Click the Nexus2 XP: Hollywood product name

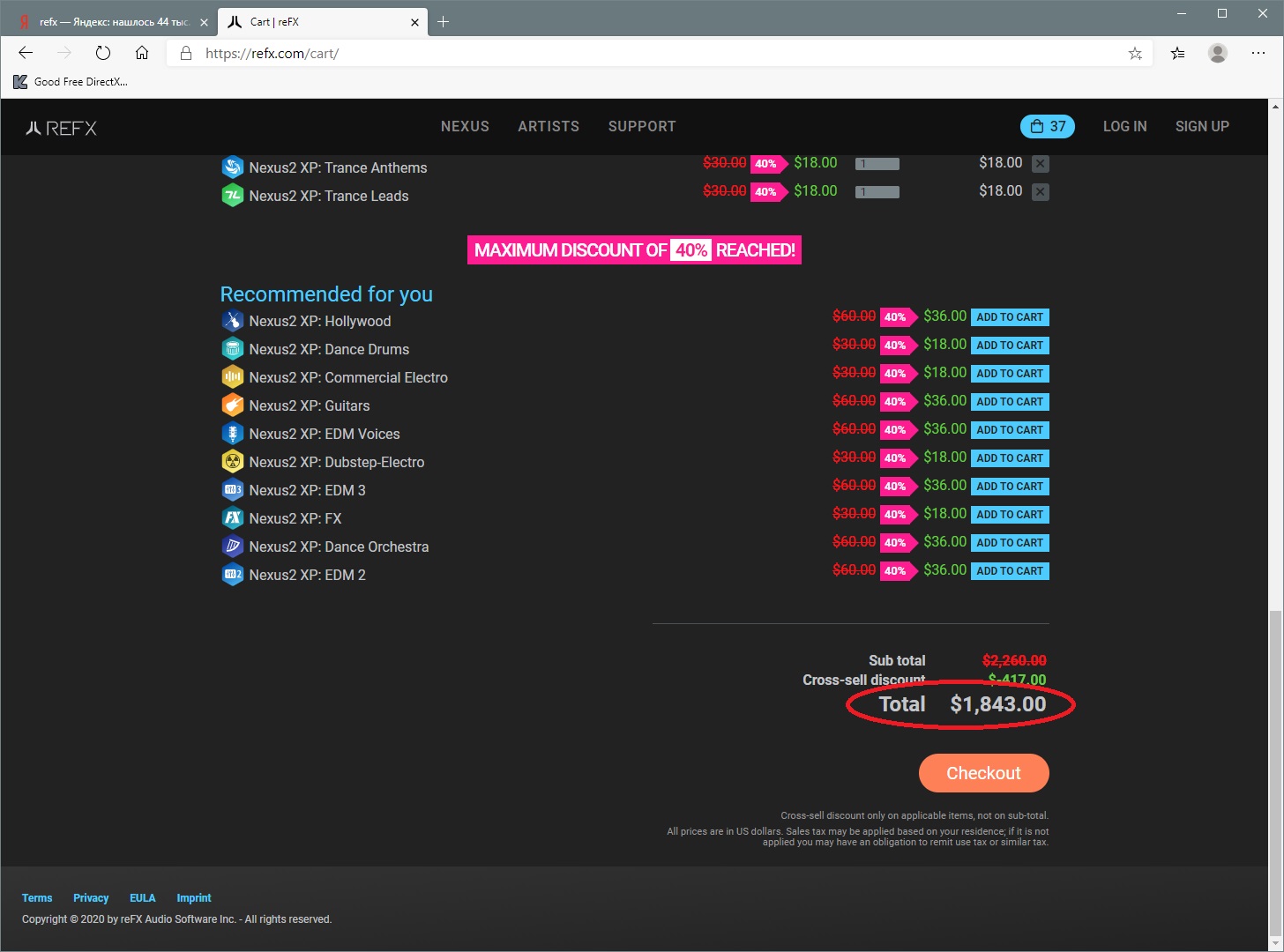[x=320, y=321]
